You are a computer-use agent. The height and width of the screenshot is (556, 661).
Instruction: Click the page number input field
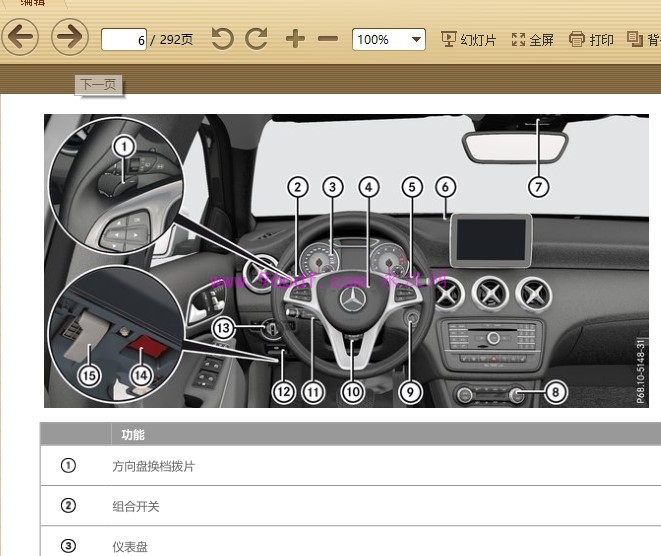[124, 40]
